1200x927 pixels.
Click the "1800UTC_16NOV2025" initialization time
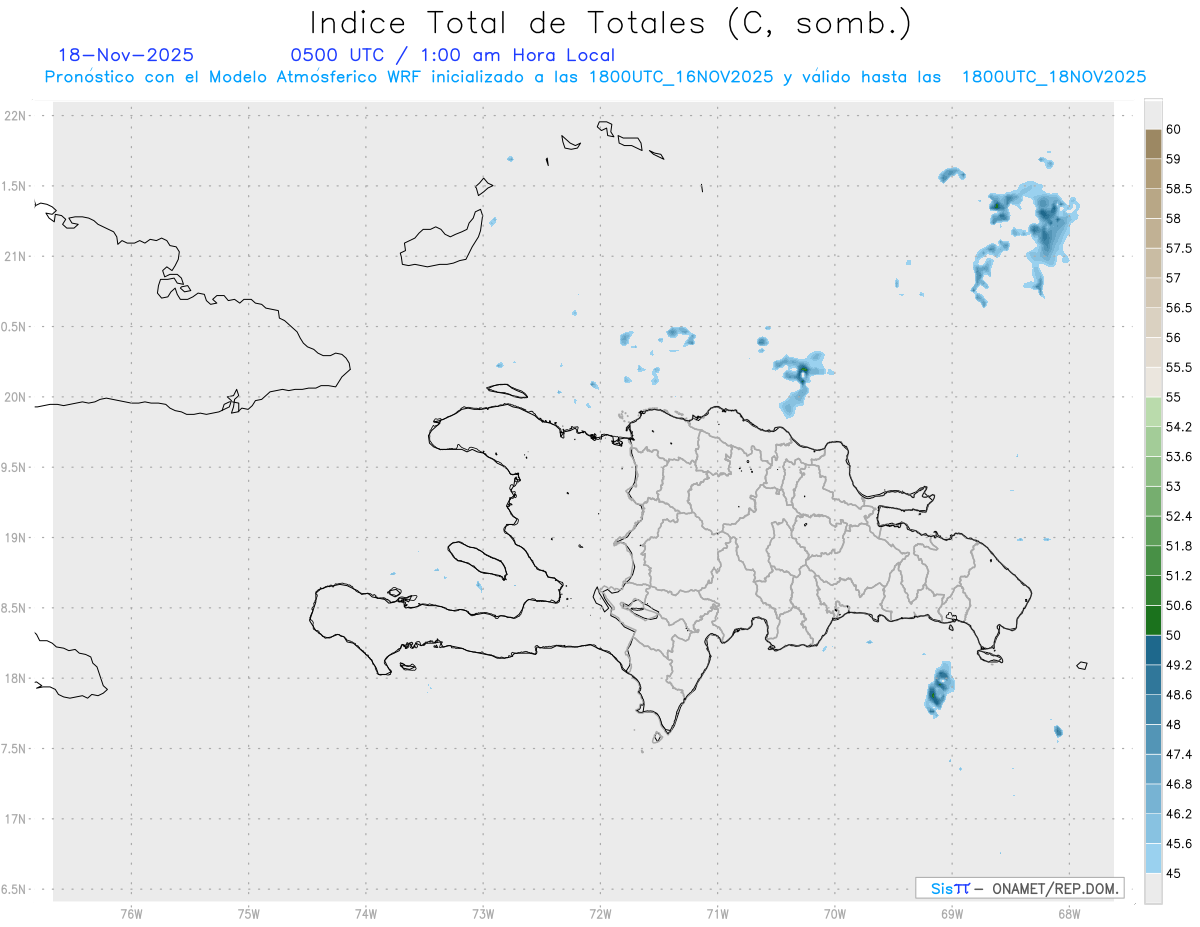[681, 77]
